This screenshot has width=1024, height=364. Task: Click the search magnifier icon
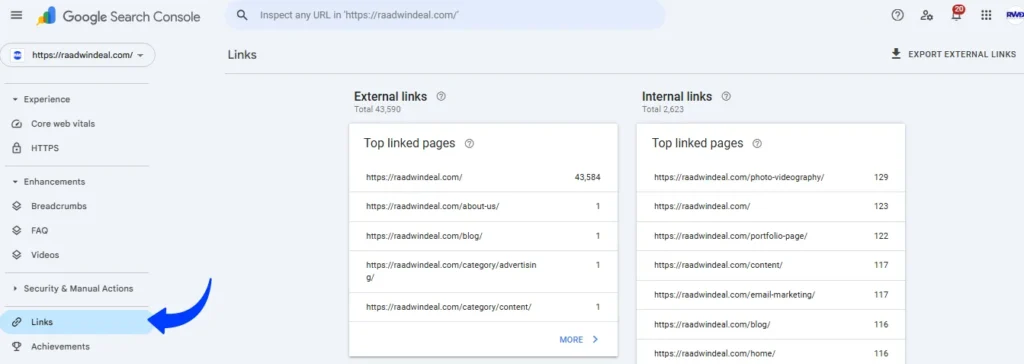click(x=242, y=15)
